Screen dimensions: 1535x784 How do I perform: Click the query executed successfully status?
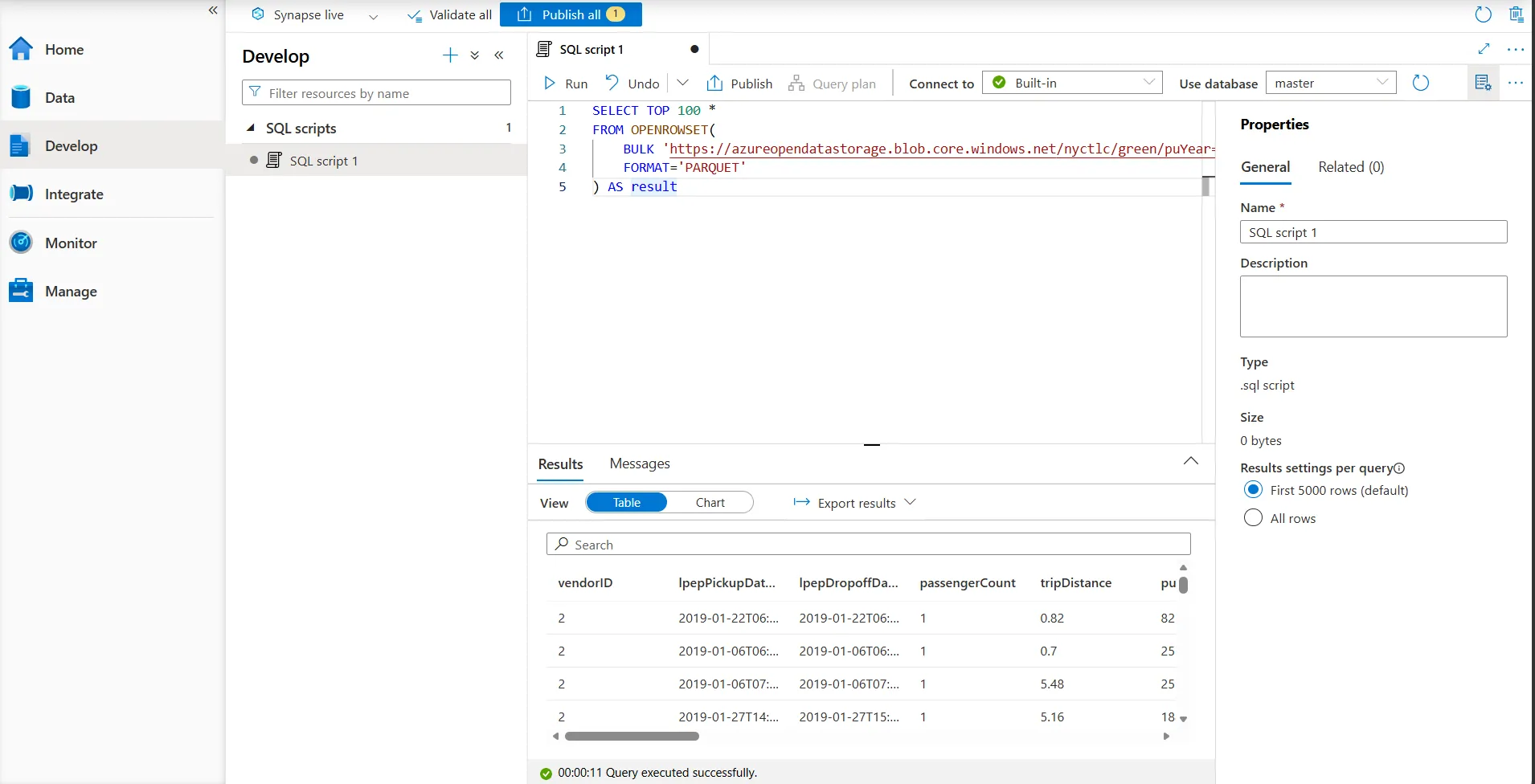tap(657, 773)
